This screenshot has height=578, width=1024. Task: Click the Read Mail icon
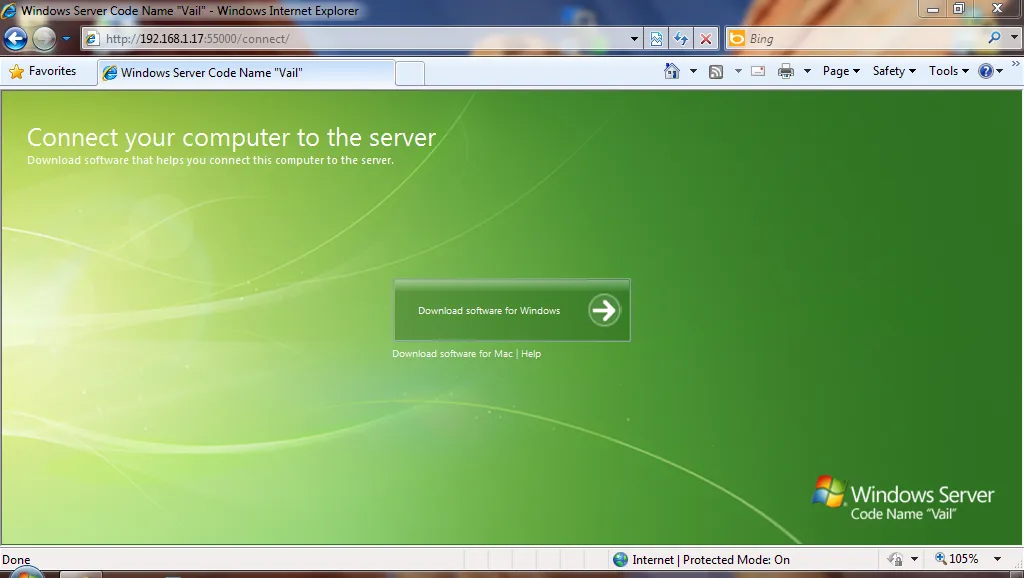click(x=758, y=71)
